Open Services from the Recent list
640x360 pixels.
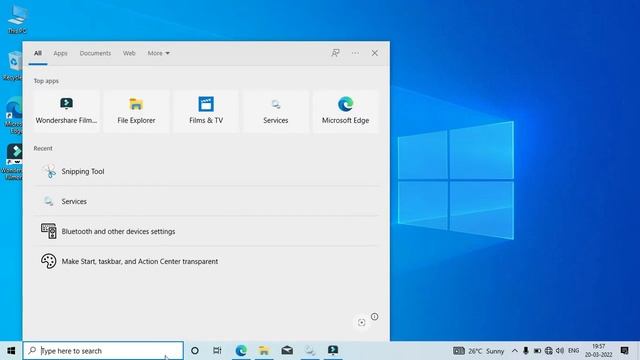click(x=207, y=201)
